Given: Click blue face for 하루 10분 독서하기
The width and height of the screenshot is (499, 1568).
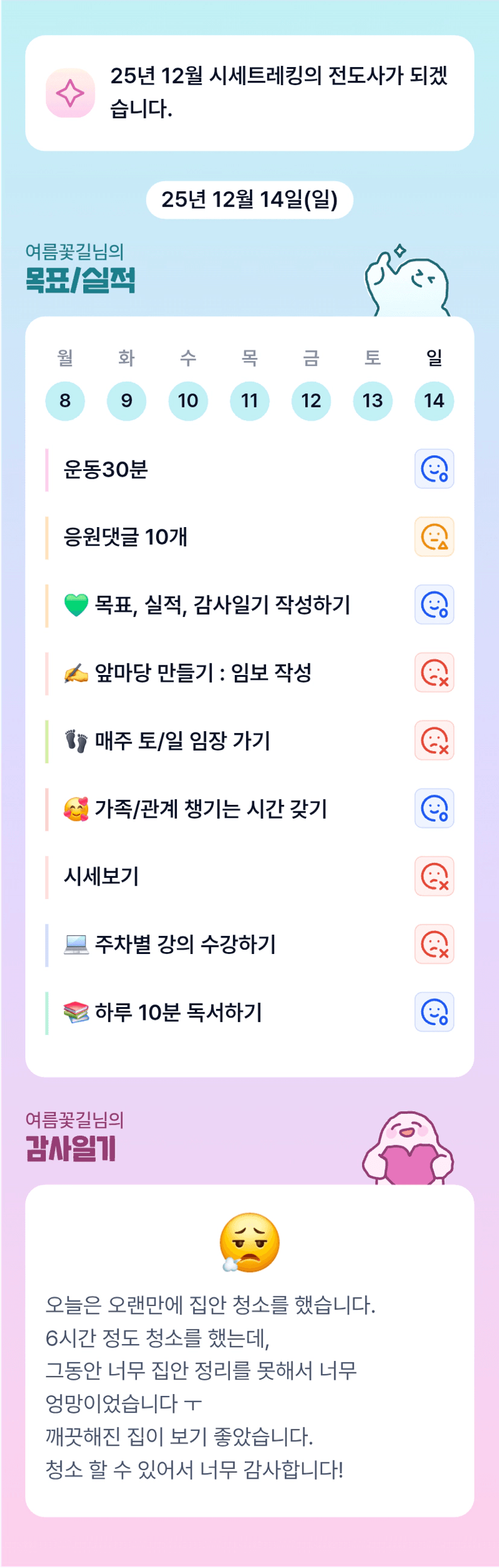Looking at the screenshot, I should pos(434,1012).
